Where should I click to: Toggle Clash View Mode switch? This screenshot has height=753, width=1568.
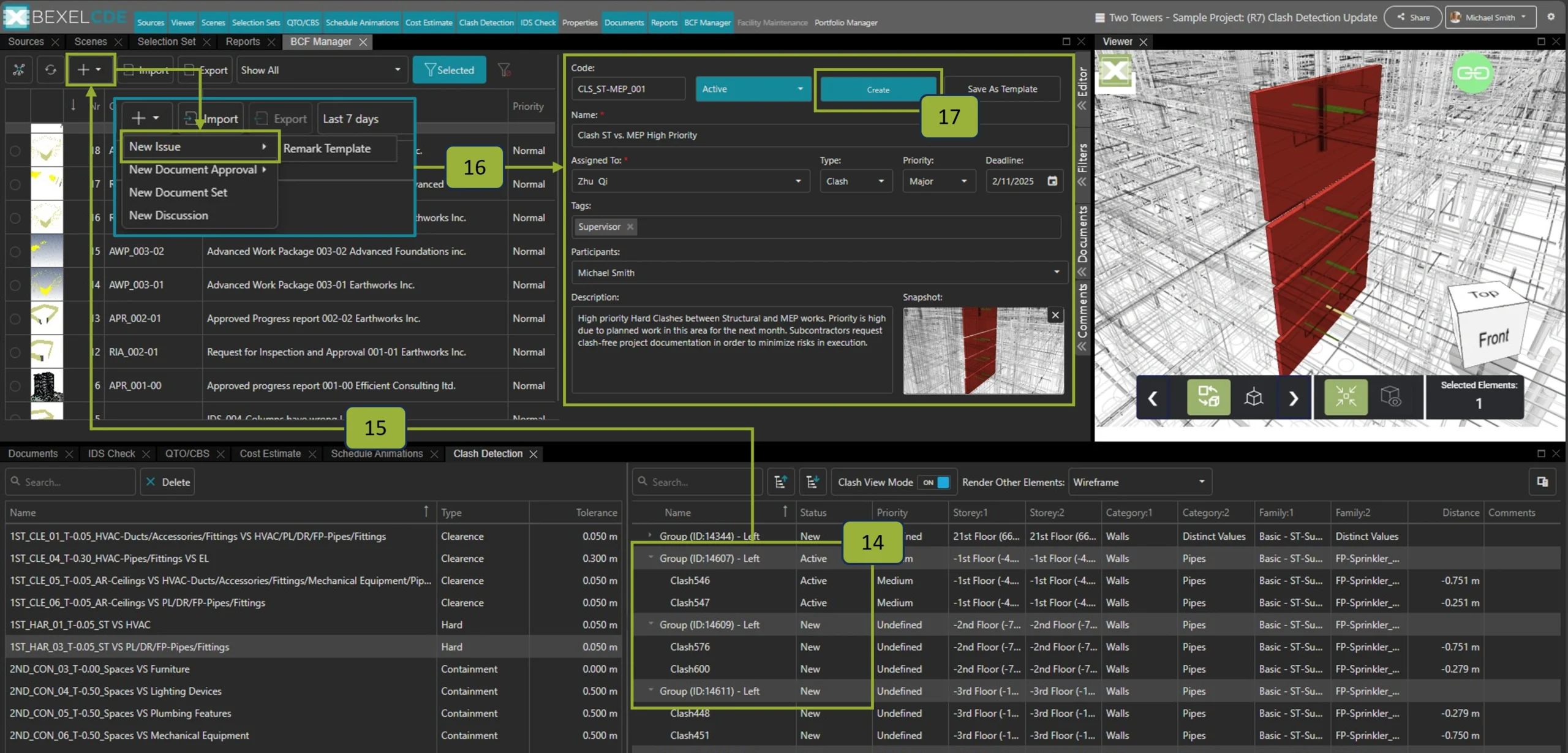936,482
